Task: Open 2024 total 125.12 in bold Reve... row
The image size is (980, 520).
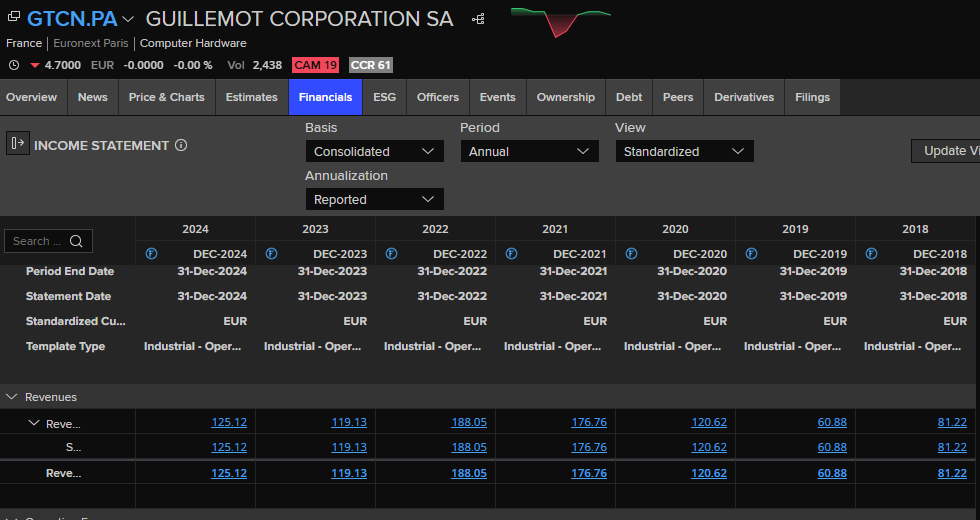Action: point(229,474)
